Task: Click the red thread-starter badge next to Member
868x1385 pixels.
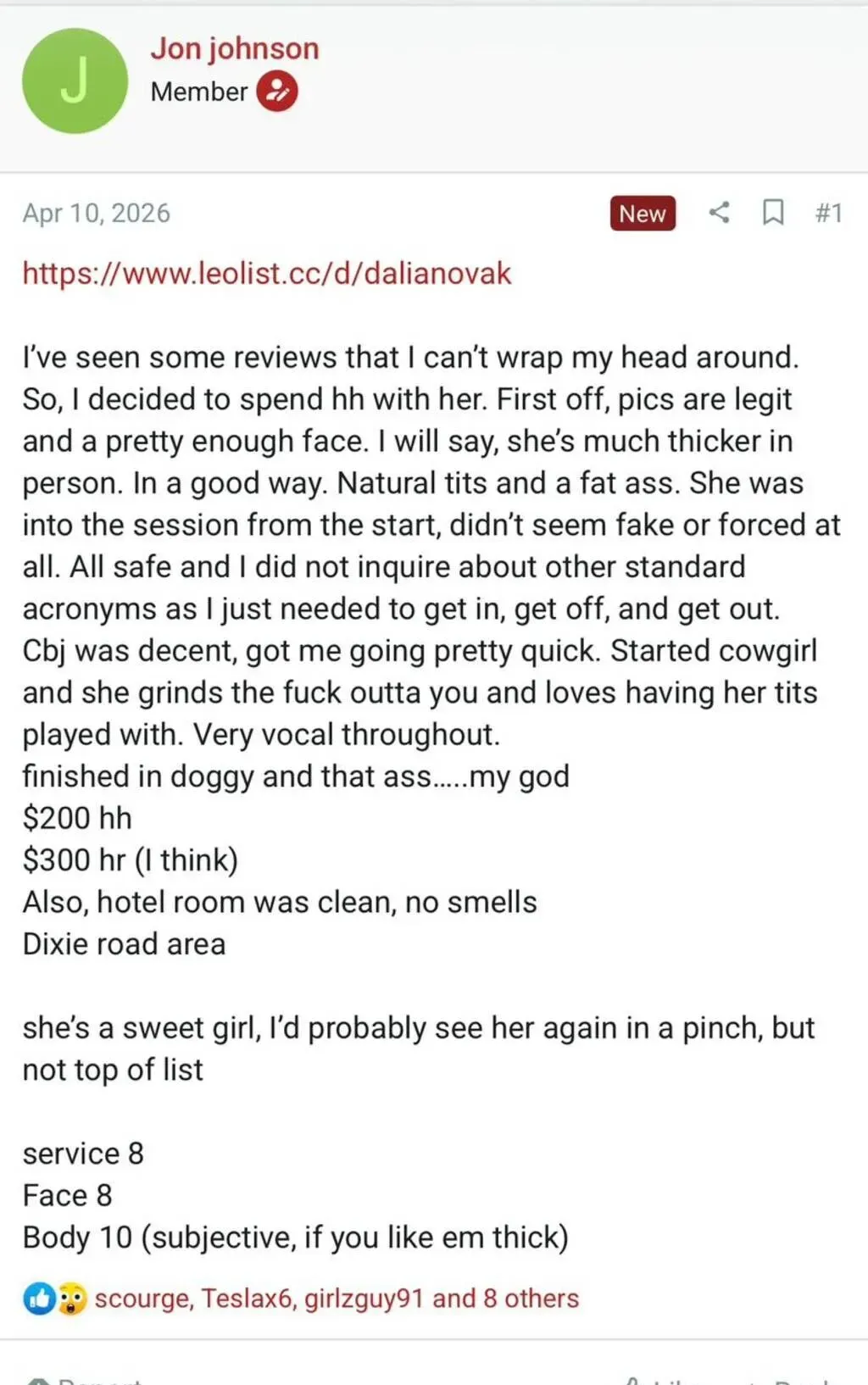Action: (x=277, y=92)
